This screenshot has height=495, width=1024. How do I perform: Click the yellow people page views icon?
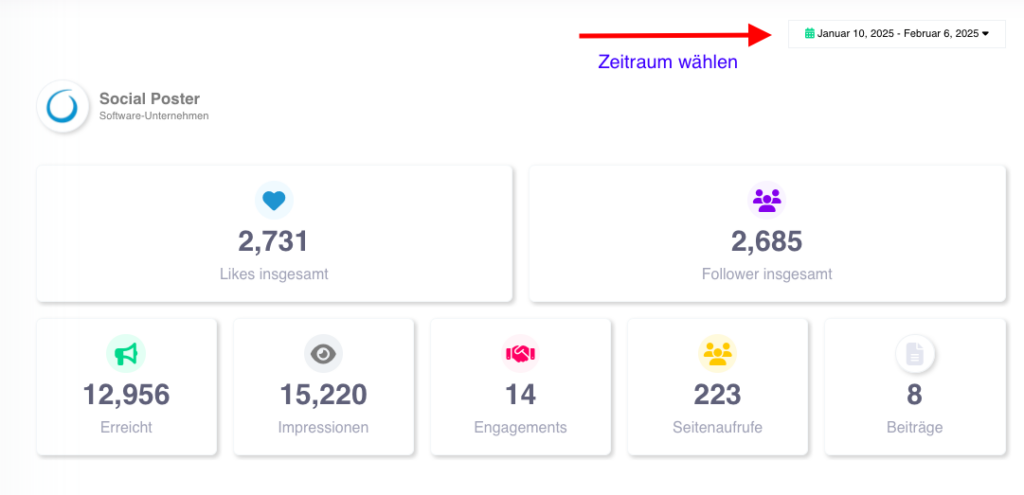[718, 353]
